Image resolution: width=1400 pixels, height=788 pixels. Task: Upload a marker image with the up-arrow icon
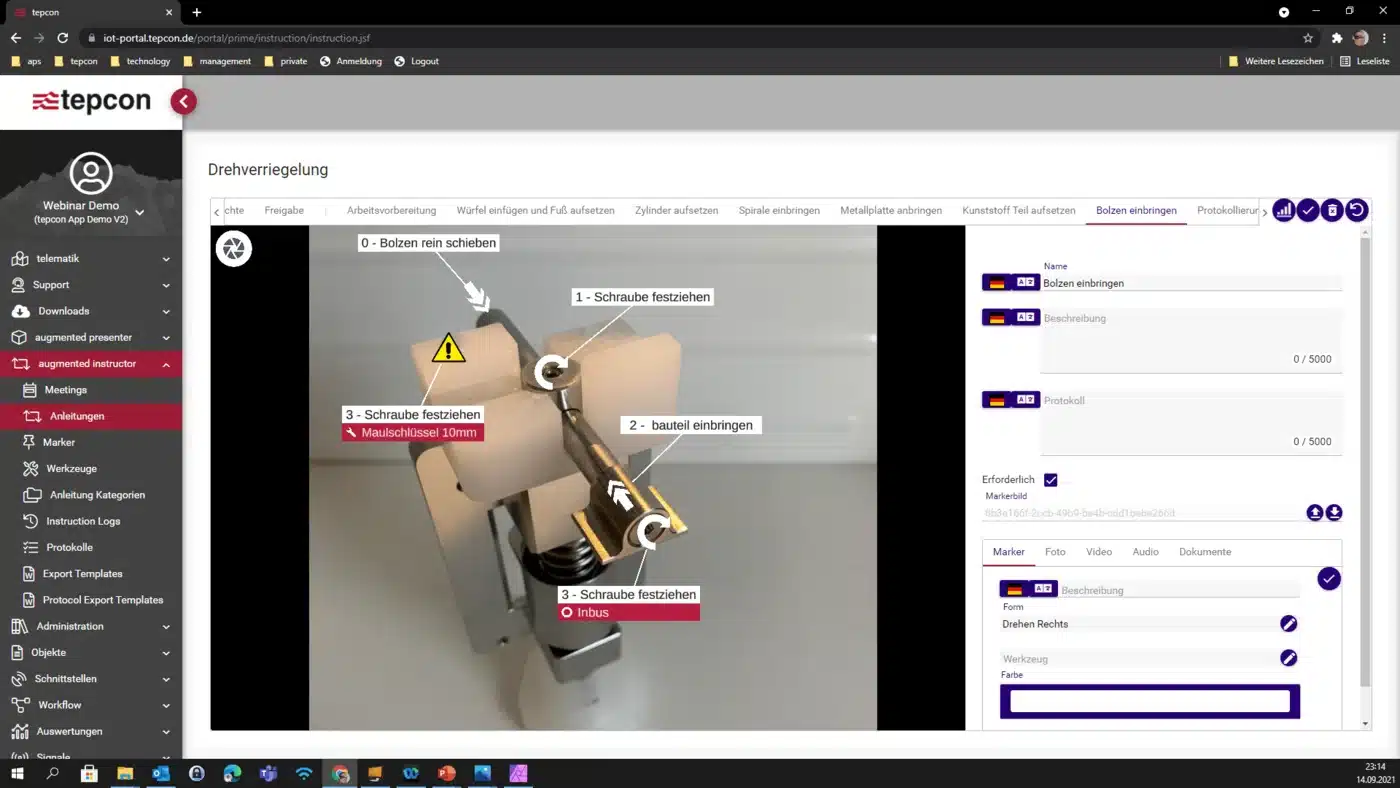[1315, 513]
